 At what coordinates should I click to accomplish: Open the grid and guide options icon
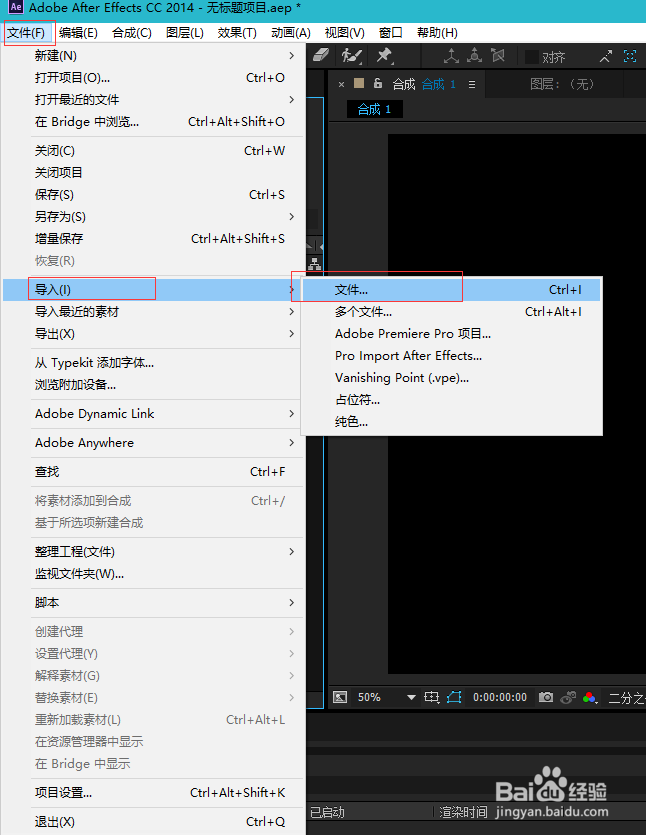point(431,697)
